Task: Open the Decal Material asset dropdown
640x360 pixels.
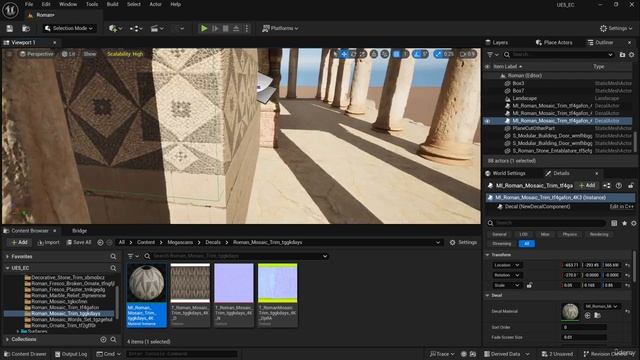Action: tap(601, 306)
